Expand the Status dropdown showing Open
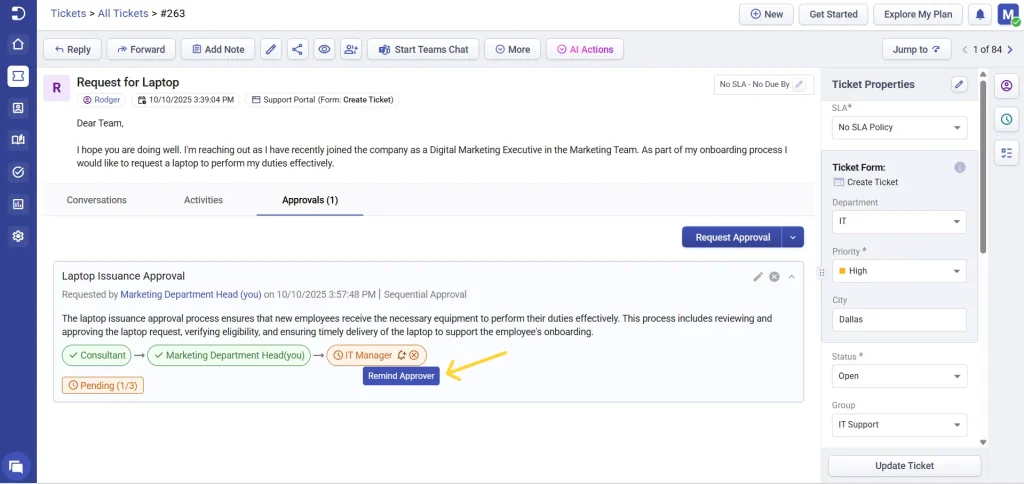The image size is (1024, 484). tap(899, 376)
